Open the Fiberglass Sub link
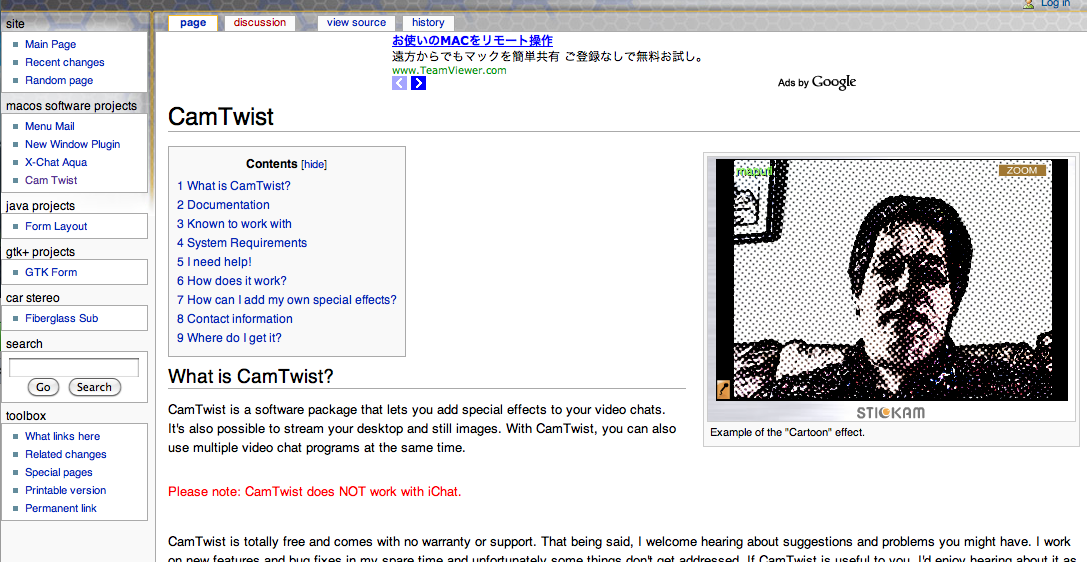Viewport: 1087px width, 562px height. pyautogui.click(x=62, y=319)
